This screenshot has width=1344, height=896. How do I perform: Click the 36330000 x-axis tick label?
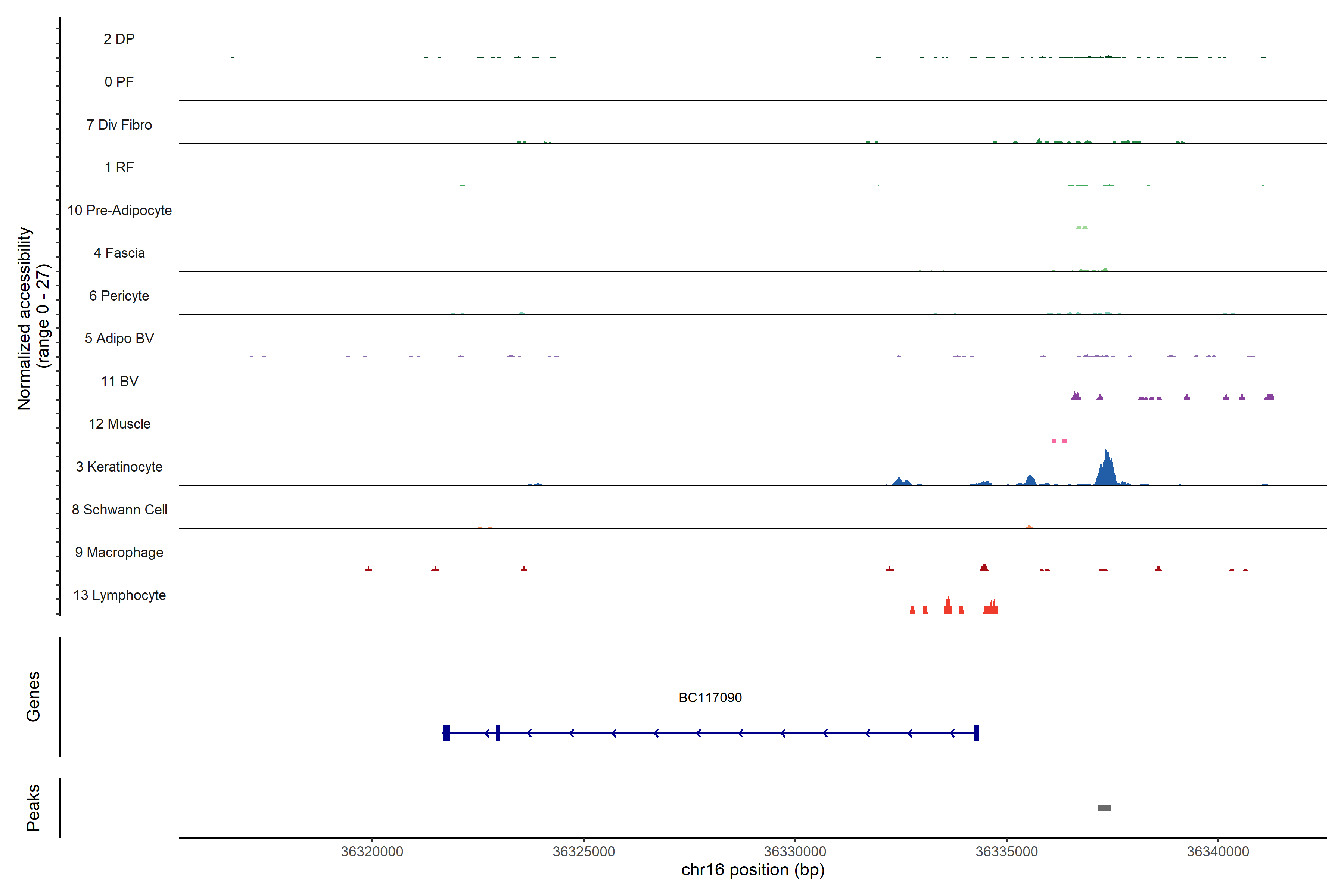[x=795, y=852]
